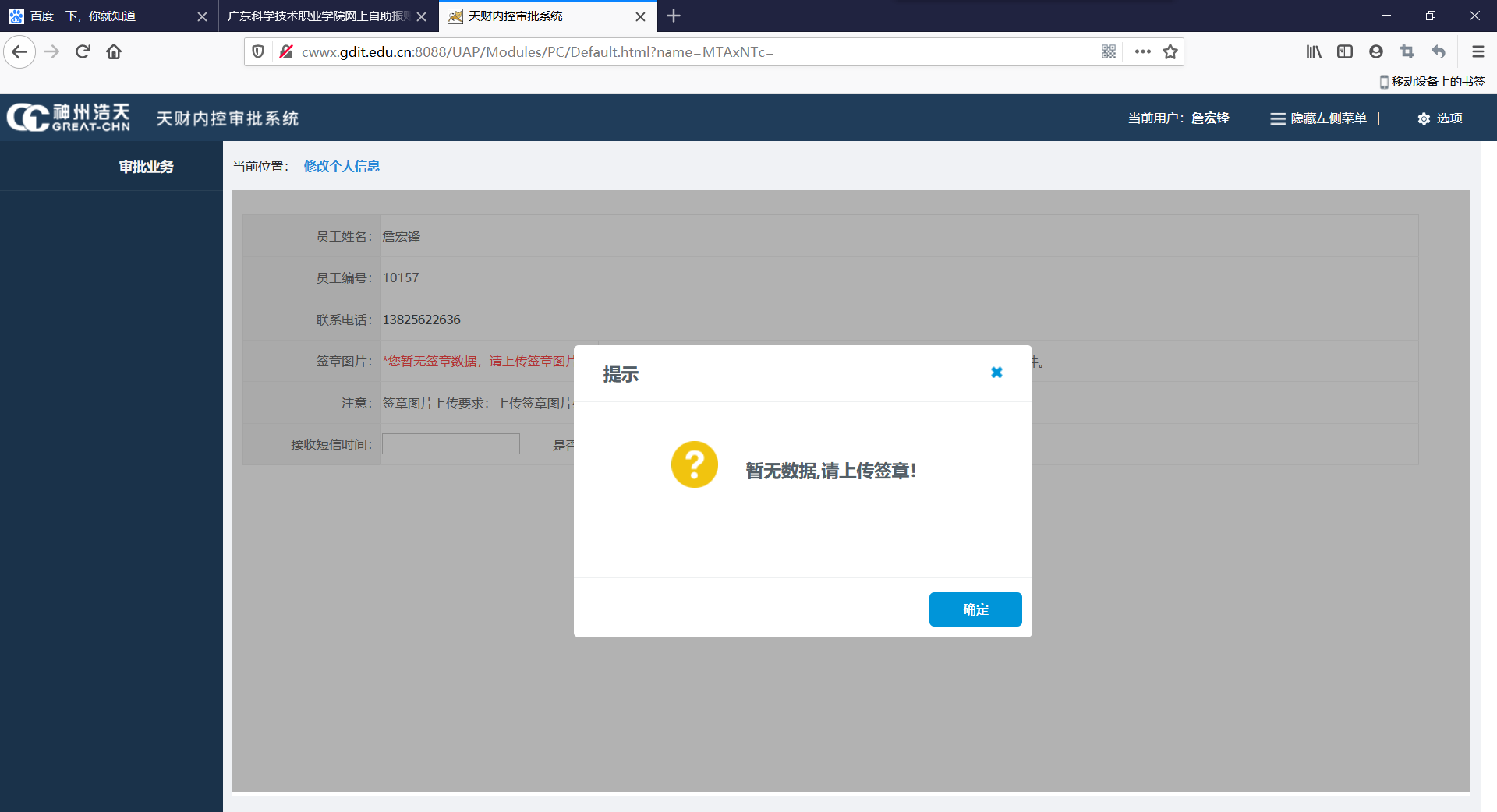
Task: Click the address bar URL
Action: click(538, 52)
